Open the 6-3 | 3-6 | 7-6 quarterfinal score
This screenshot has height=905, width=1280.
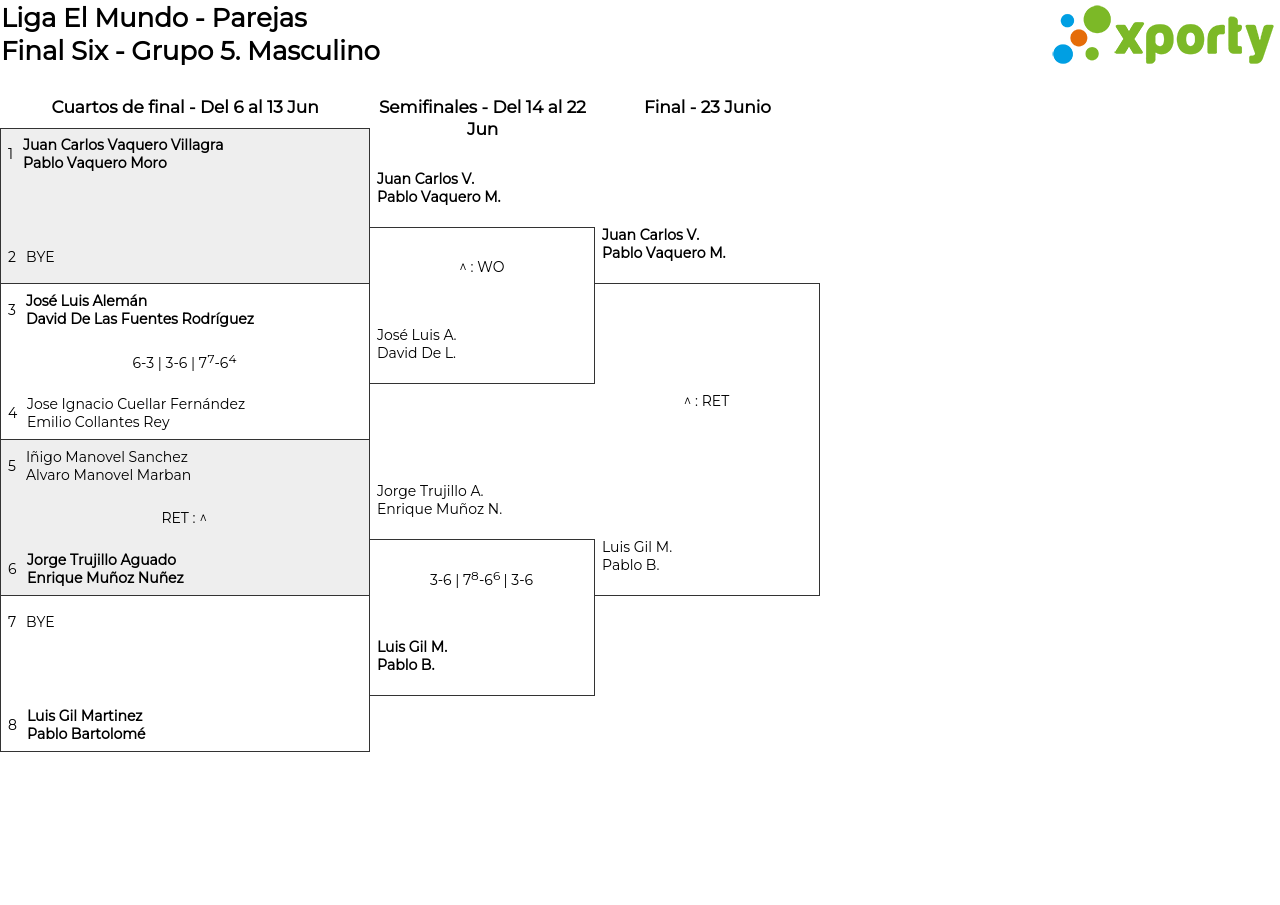(x=184, y=363)
